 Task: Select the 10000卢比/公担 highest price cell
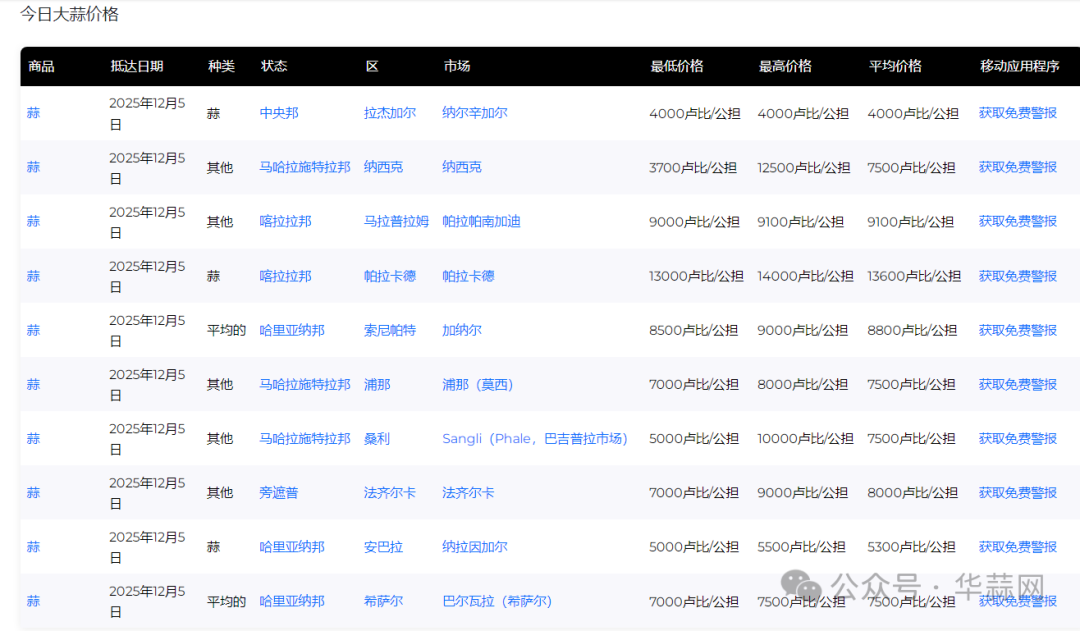[x=805, y=439]
